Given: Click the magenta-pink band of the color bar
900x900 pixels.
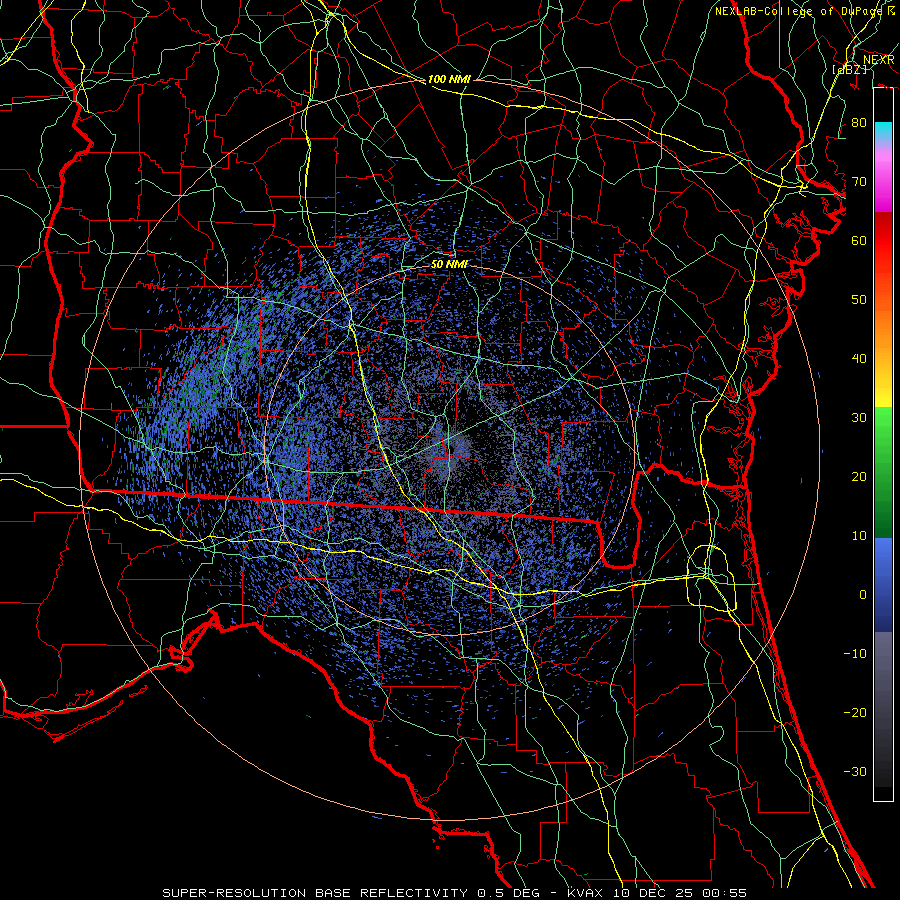Looking at the screenshot, I should (883, 179).
